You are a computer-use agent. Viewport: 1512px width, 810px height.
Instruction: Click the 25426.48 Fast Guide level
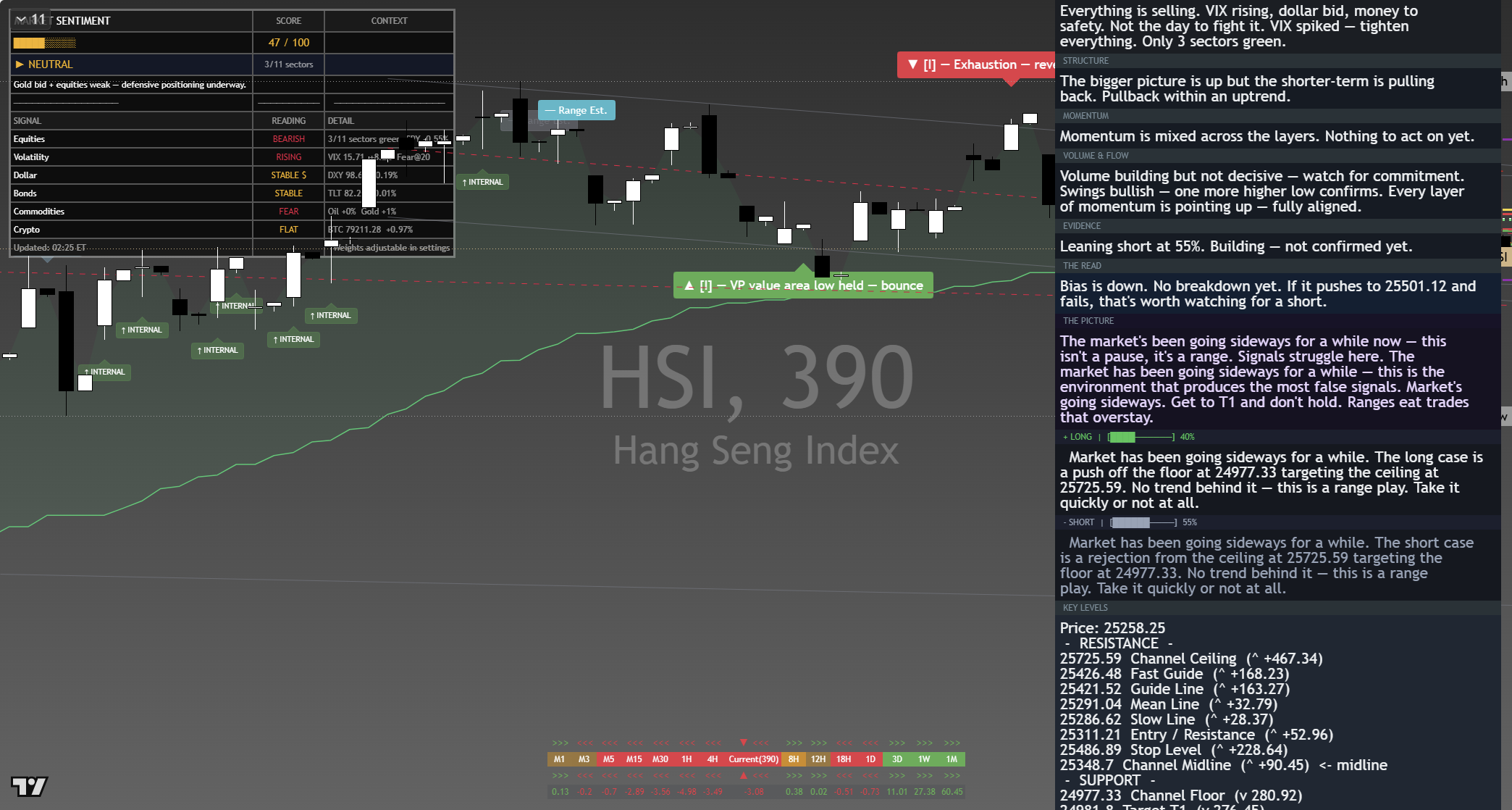1175,674
